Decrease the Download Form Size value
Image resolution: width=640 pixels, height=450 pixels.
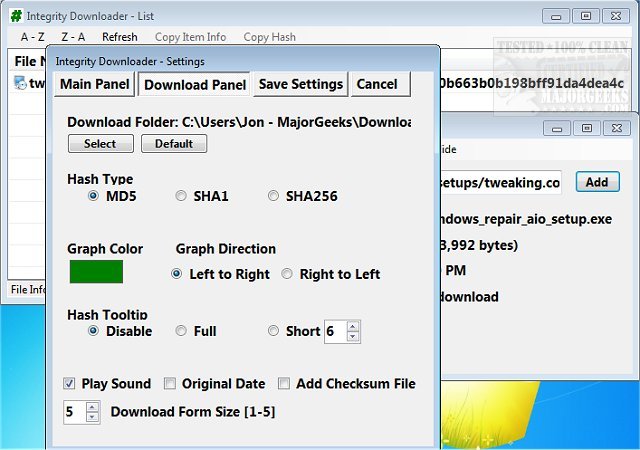(x=93, y=417)
